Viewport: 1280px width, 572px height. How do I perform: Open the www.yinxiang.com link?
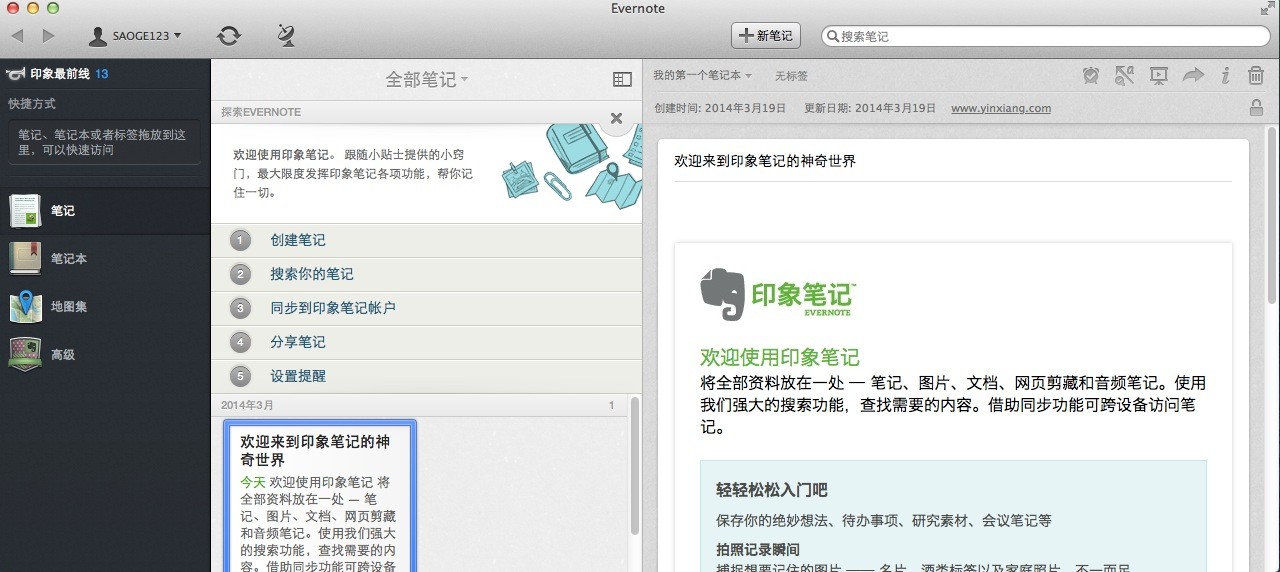point(1001,108)
